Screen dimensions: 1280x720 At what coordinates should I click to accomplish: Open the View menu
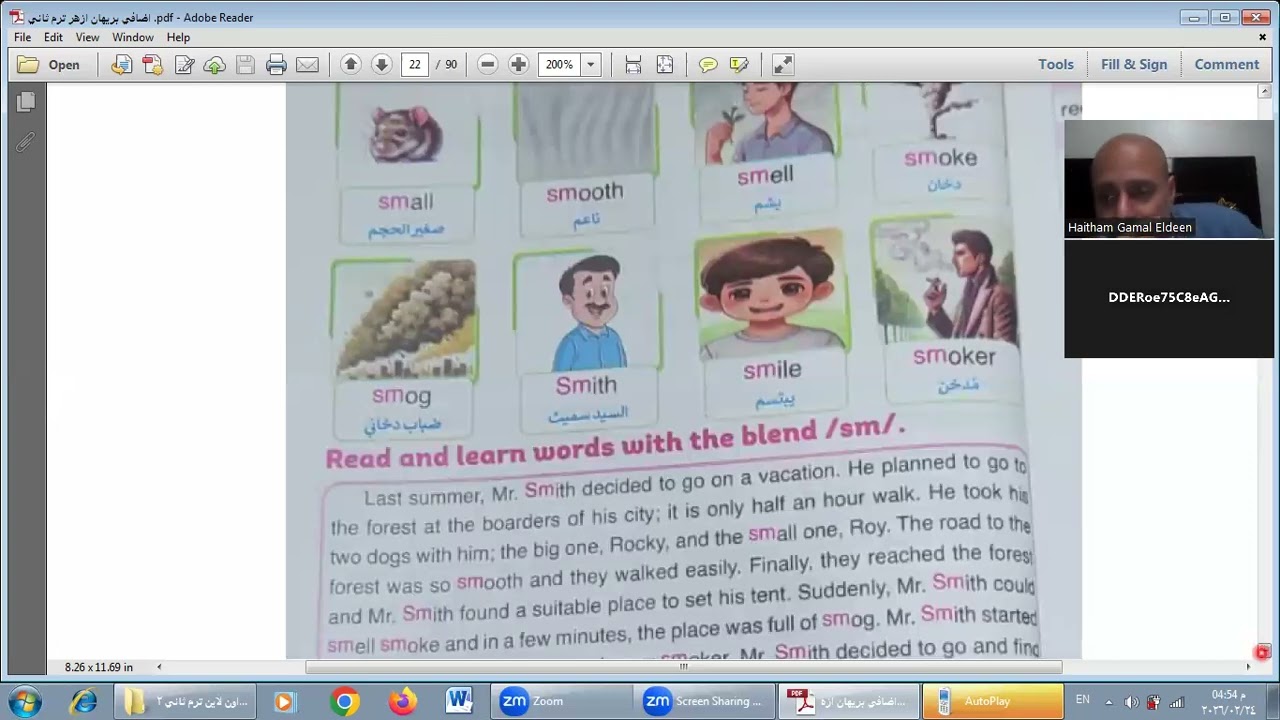(x=87, y=37)
